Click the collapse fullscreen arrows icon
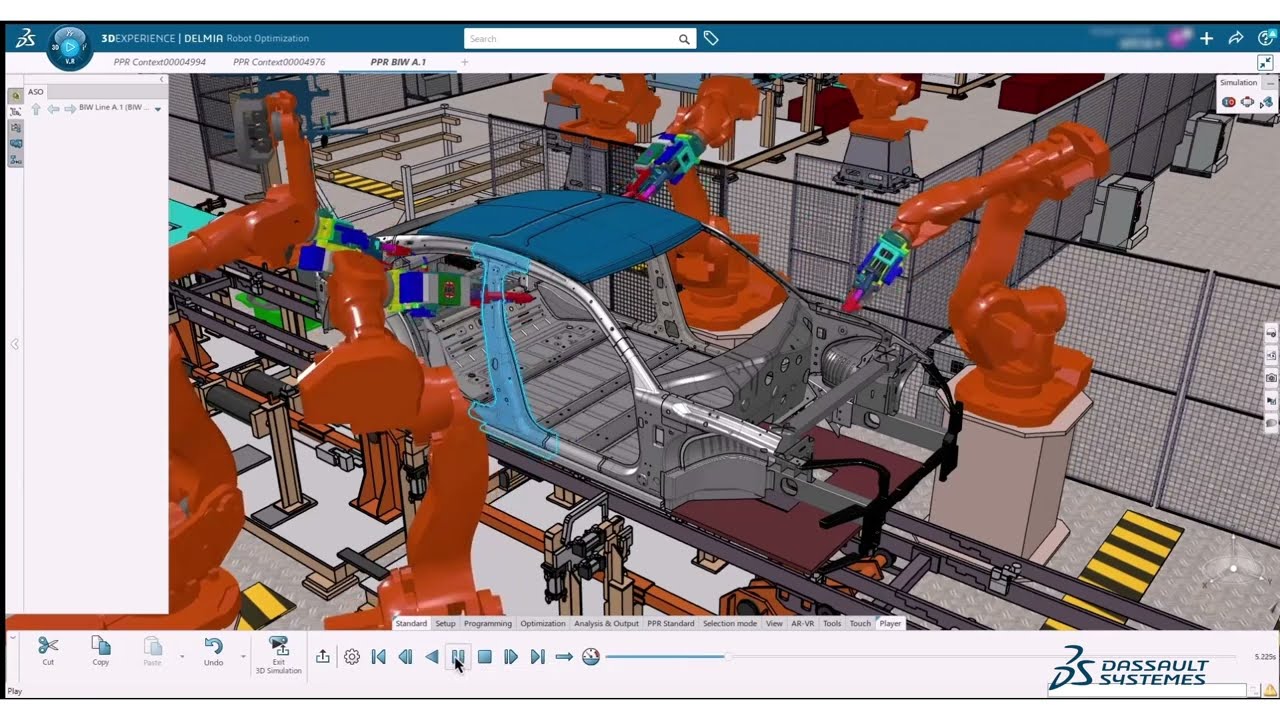 [x=1265, y=62]
